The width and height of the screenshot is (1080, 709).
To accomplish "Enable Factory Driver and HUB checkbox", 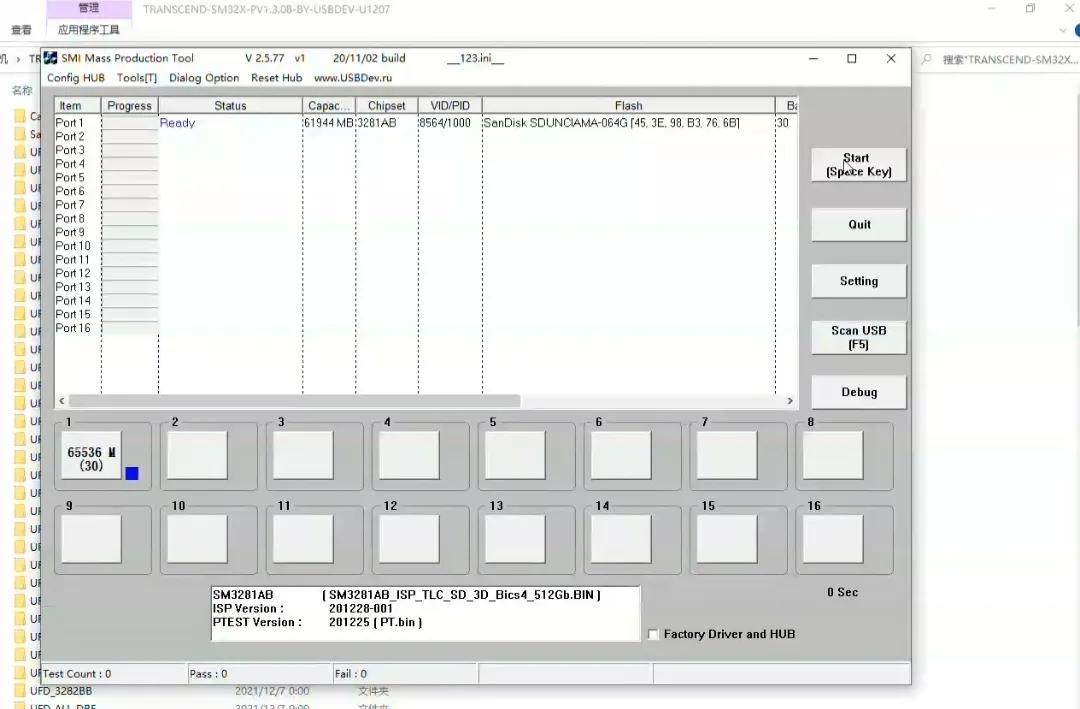I will coord(653,634).
